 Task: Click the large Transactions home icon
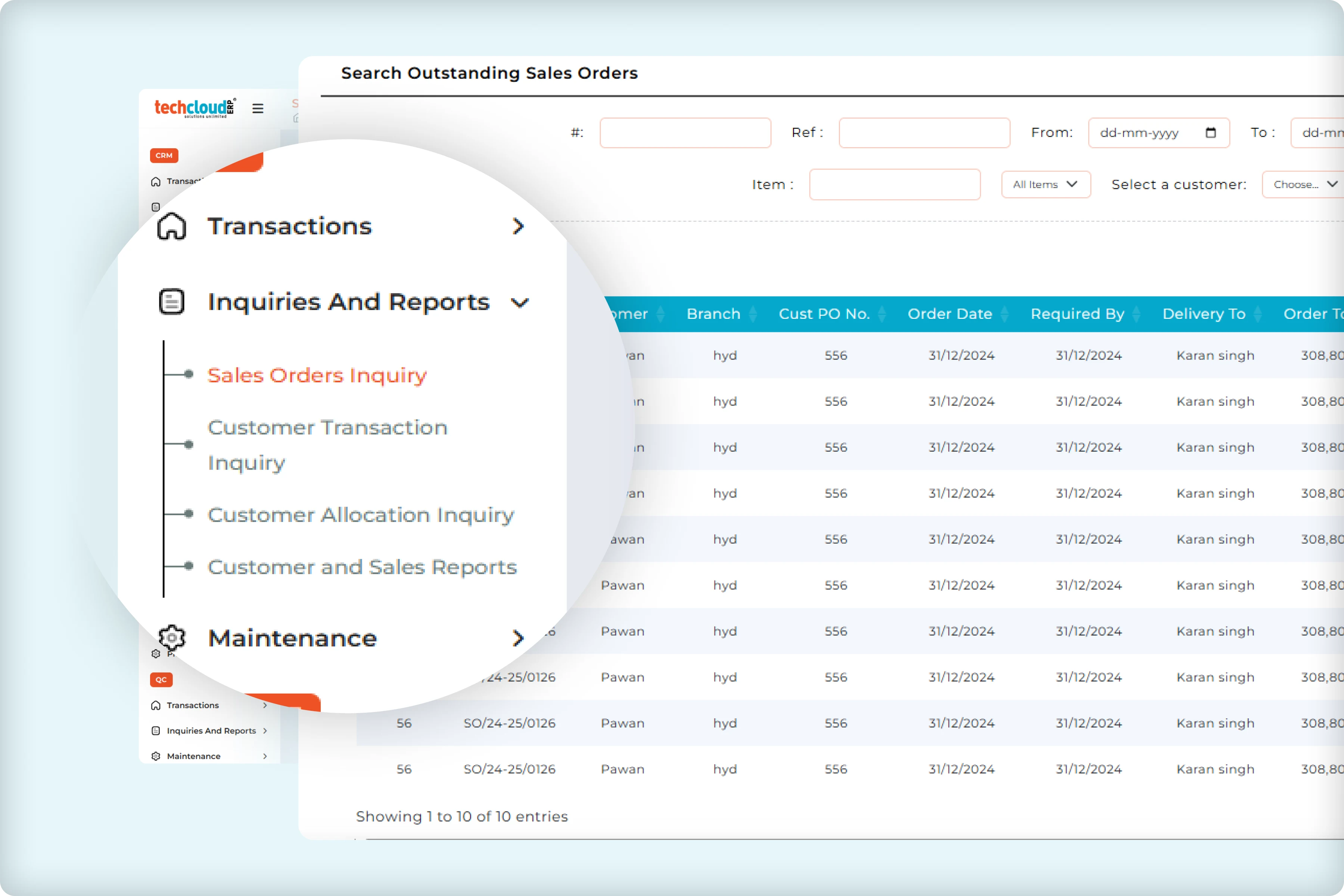tap(171, 226)
